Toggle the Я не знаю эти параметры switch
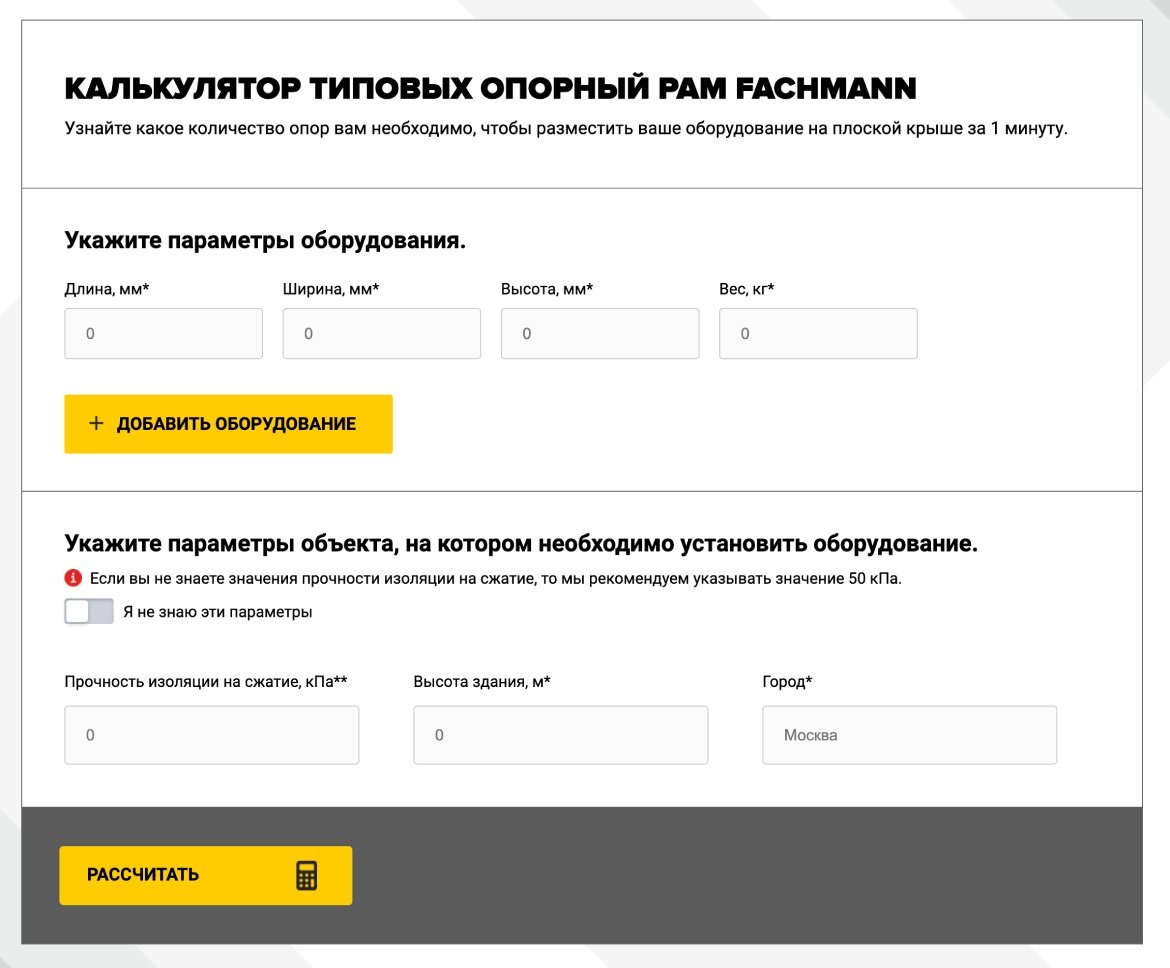This screenshot has width=1170, height=968. coord(89,611)
